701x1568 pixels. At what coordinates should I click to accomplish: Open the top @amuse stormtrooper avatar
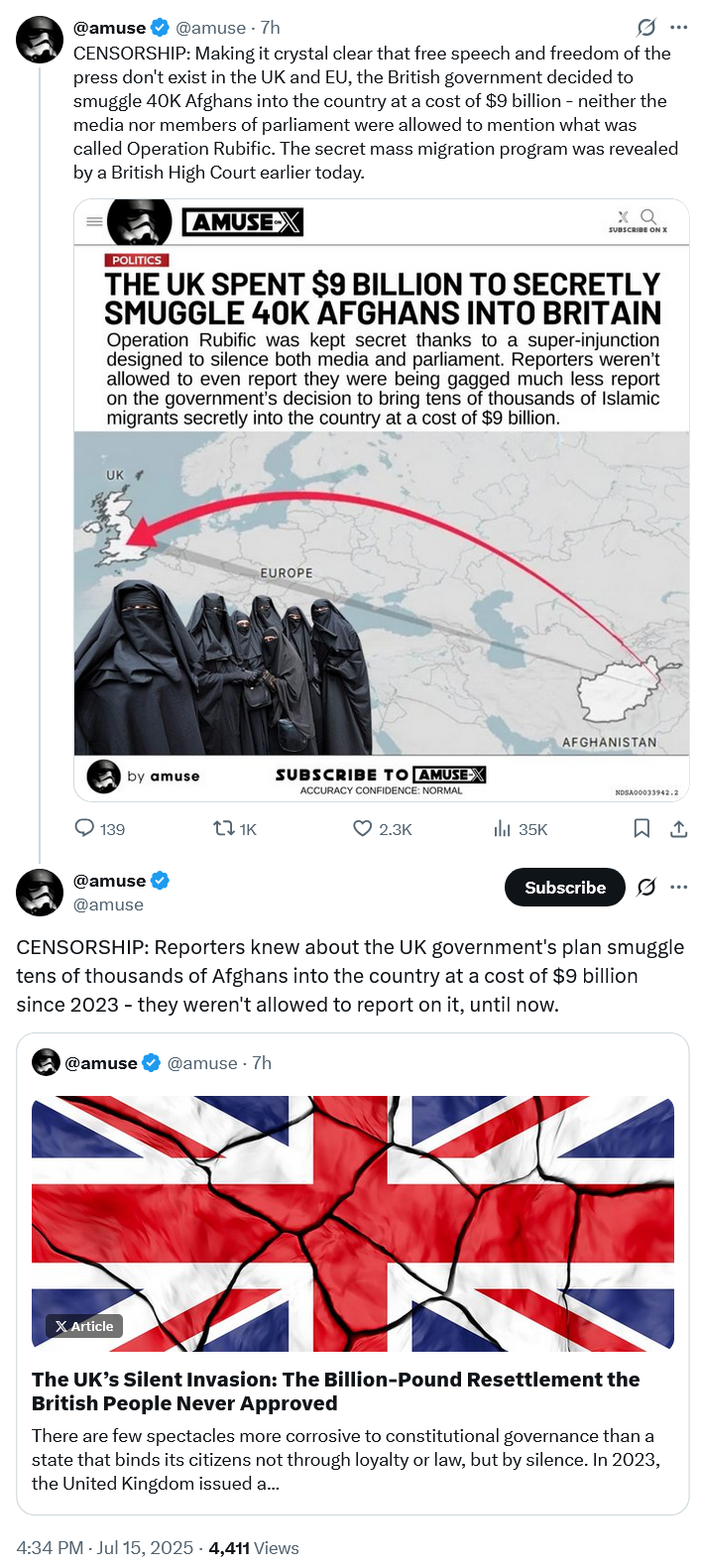pos(40,40)
